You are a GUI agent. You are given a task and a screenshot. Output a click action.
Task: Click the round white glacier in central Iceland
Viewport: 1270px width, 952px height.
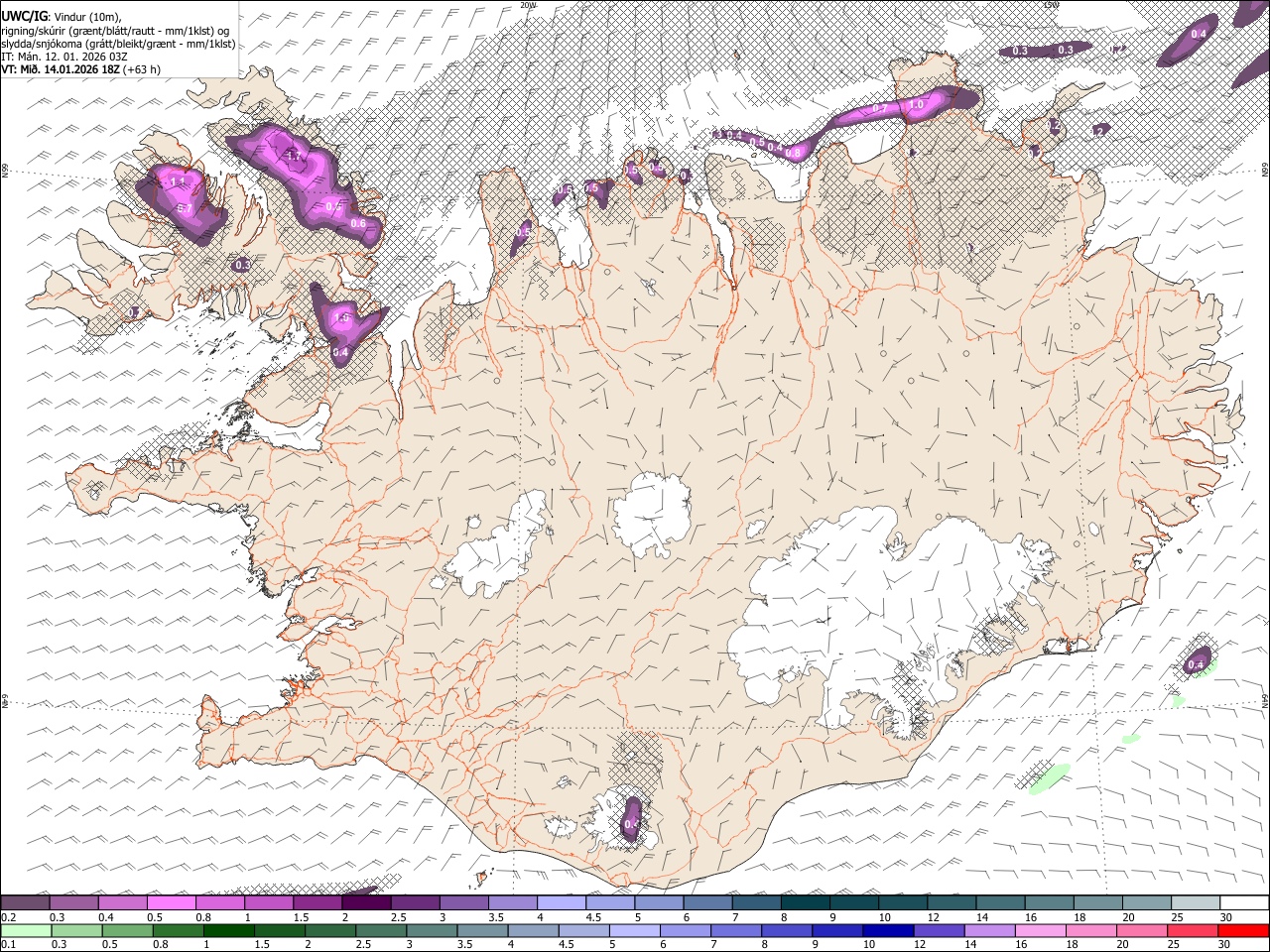[x=652, y=513]
